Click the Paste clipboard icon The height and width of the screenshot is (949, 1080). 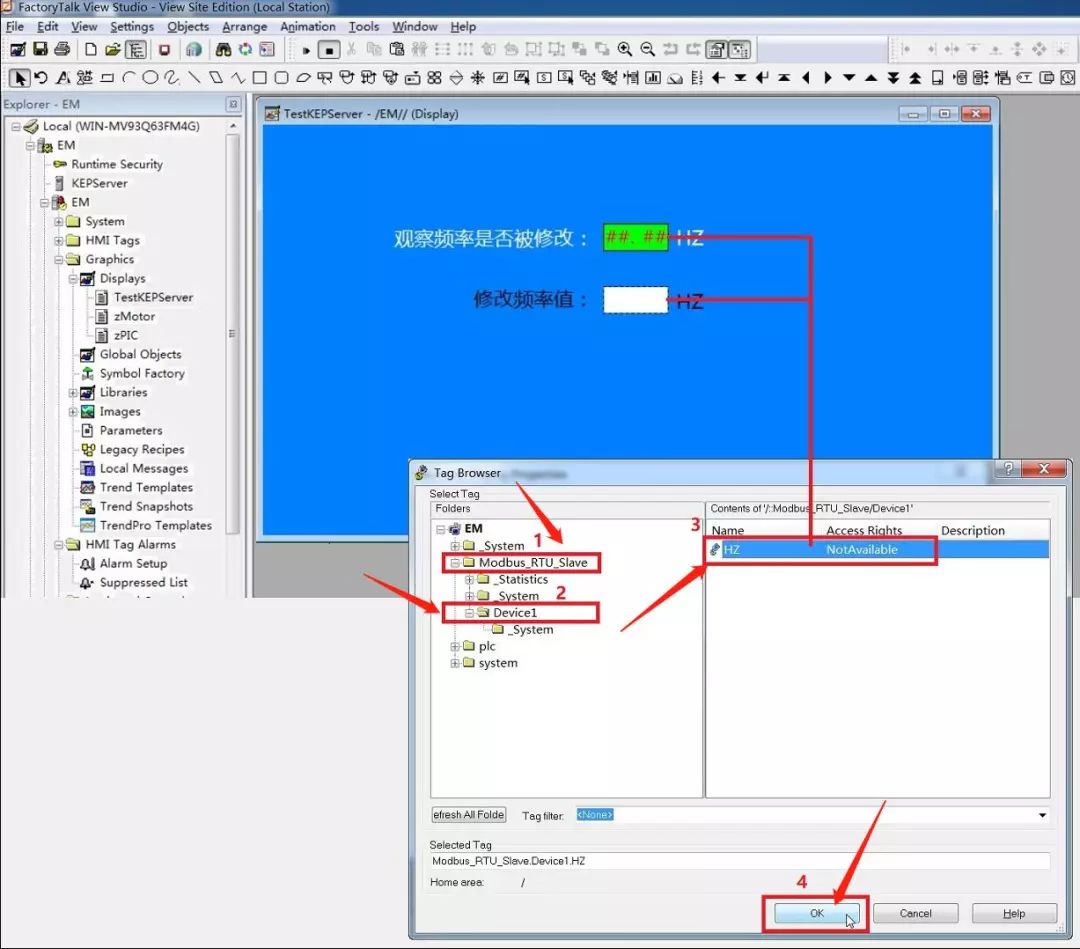point(397,50)
